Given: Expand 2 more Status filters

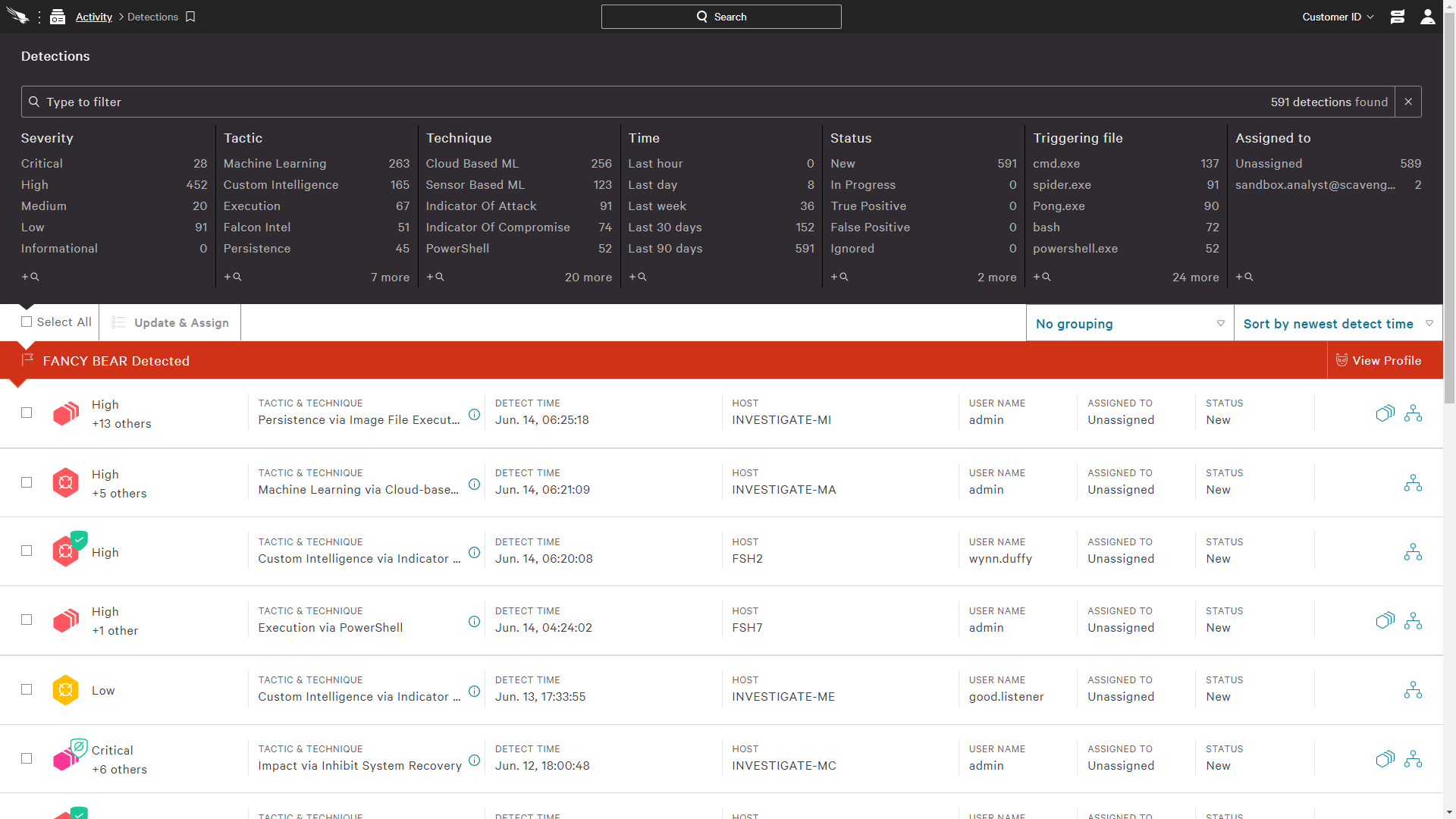Looking at the screenshot, I should [x=996, y=278].
